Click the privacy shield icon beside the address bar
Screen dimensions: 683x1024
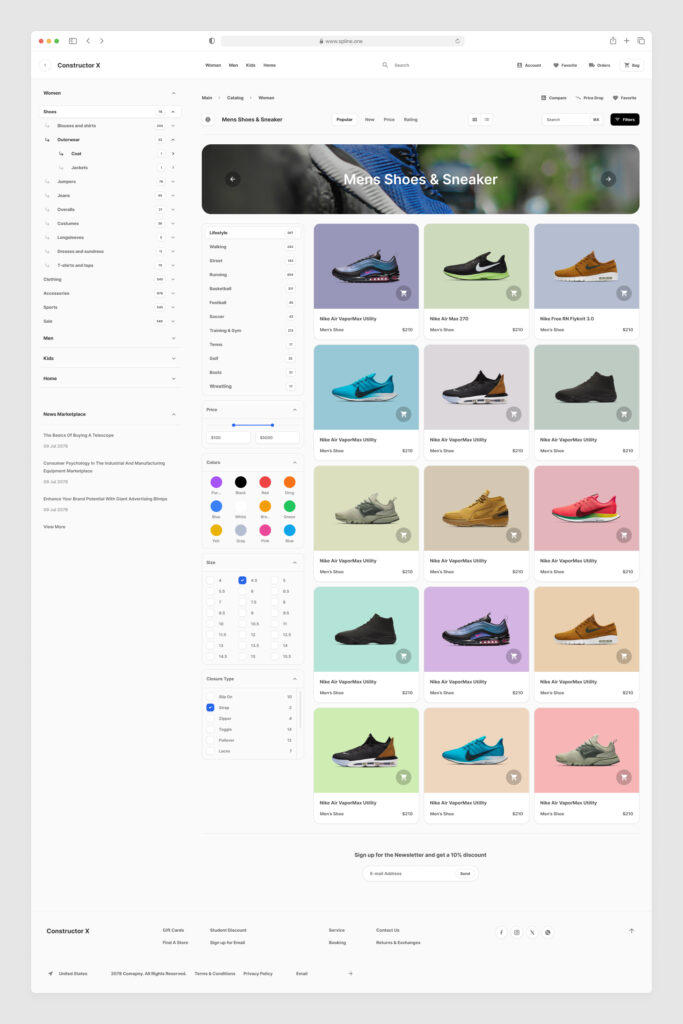point(212,40)
